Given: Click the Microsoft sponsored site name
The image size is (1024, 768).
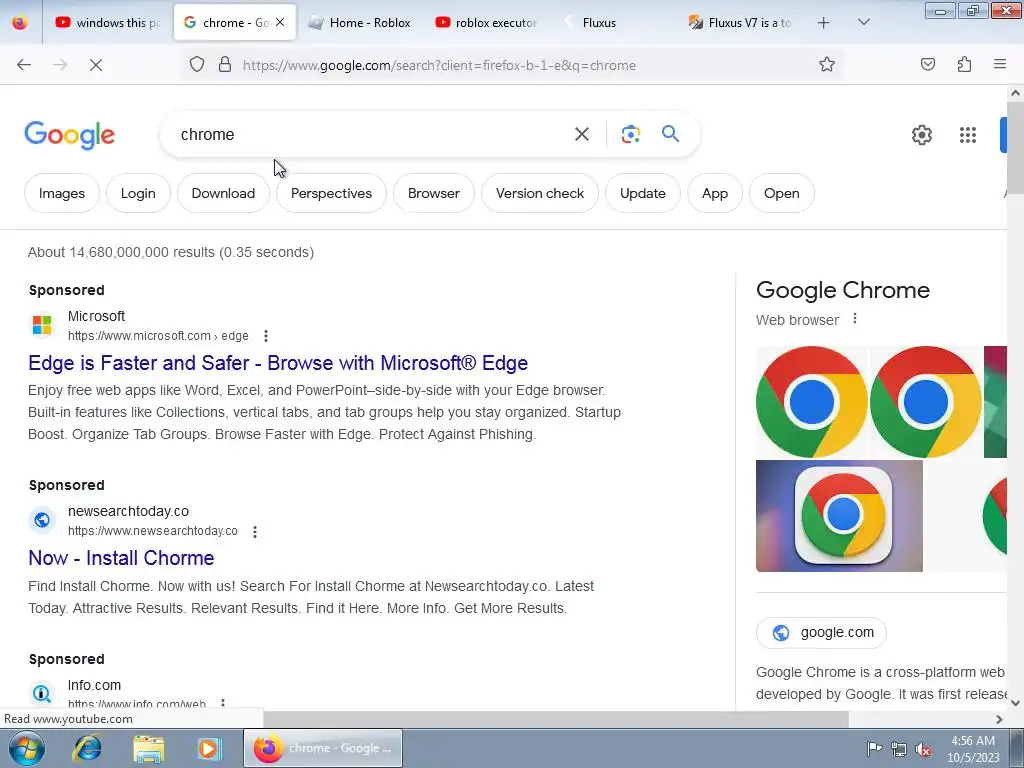Looking at the screenshot, I should tap(96, 316).
